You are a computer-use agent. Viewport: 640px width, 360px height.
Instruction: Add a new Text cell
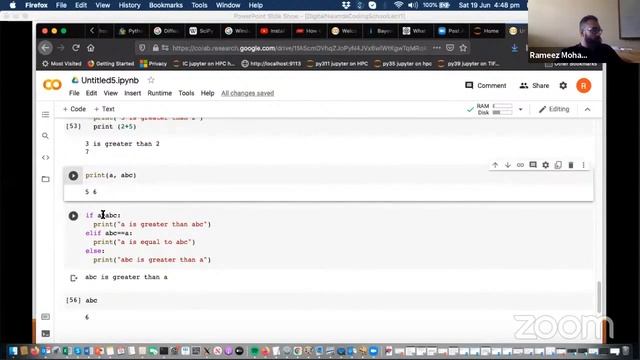click(x=104, y=109)
